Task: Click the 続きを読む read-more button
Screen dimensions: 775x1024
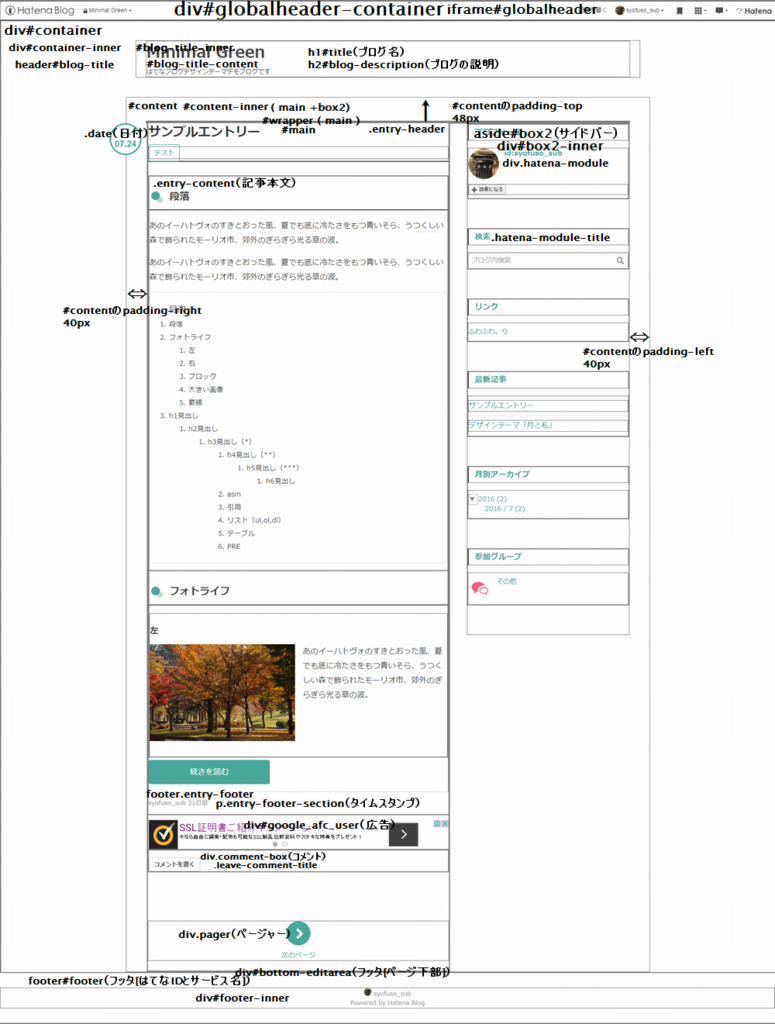Action: tap(209, 771)
